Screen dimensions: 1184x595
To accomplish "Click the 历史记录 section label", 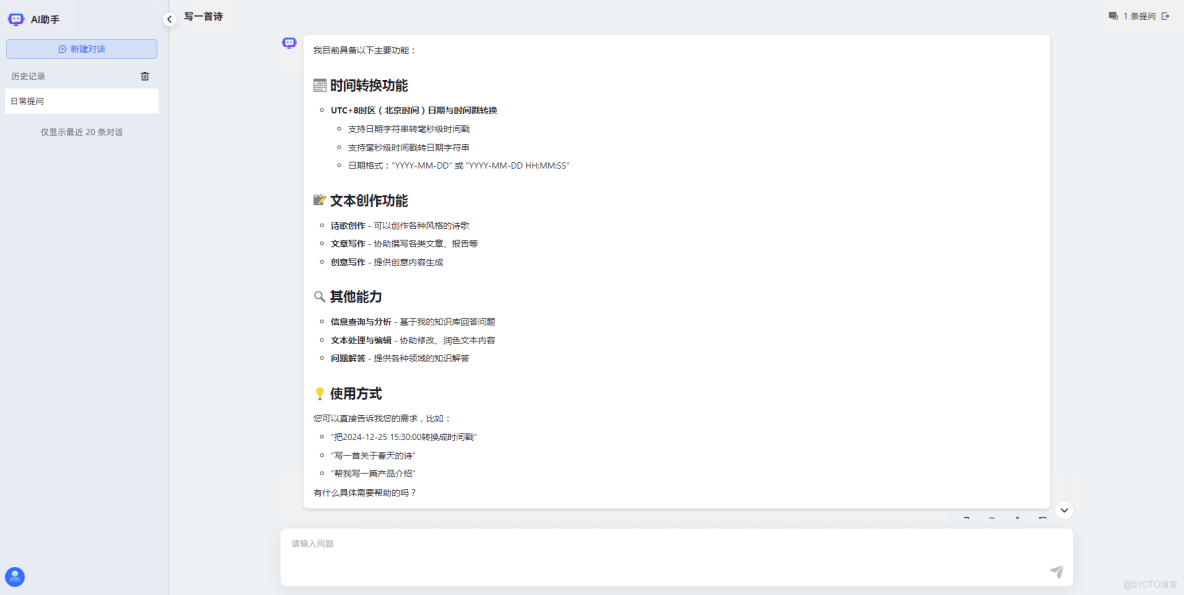I will 30,75.
